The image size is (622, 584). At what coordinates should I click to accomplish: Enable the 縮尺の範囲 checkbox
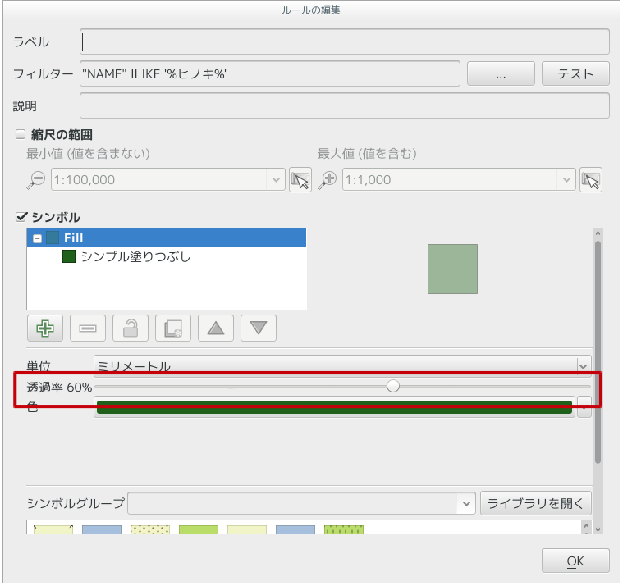pos(21,134)
